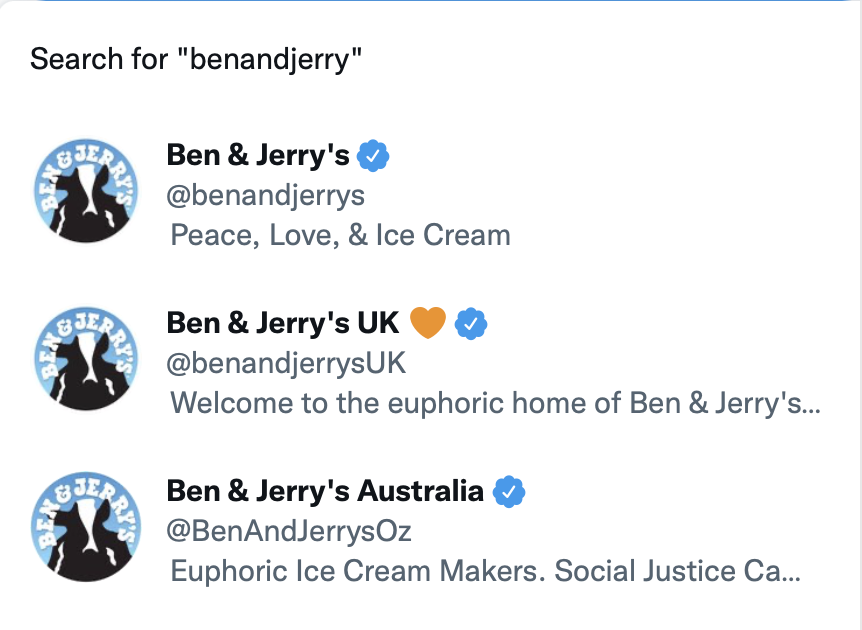Click the @benandjerrys handle
This screenshot has width=862, height=630.
coord(265,194)
